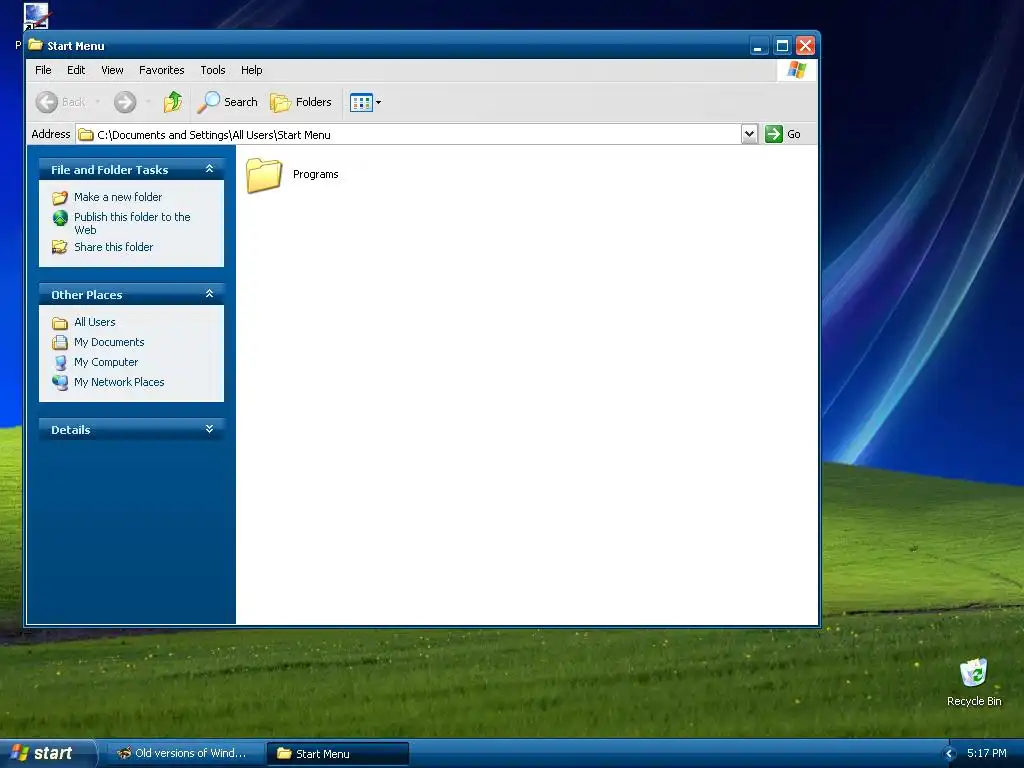Click the 5:17 PM clock
The width and height of the screenshot is (1024, 768).
(986, 753)
